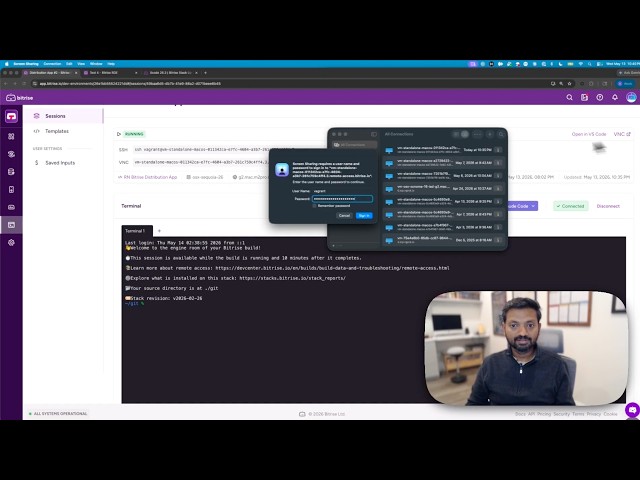Focus the Password field in the login dialog

(x=342, y=199)
